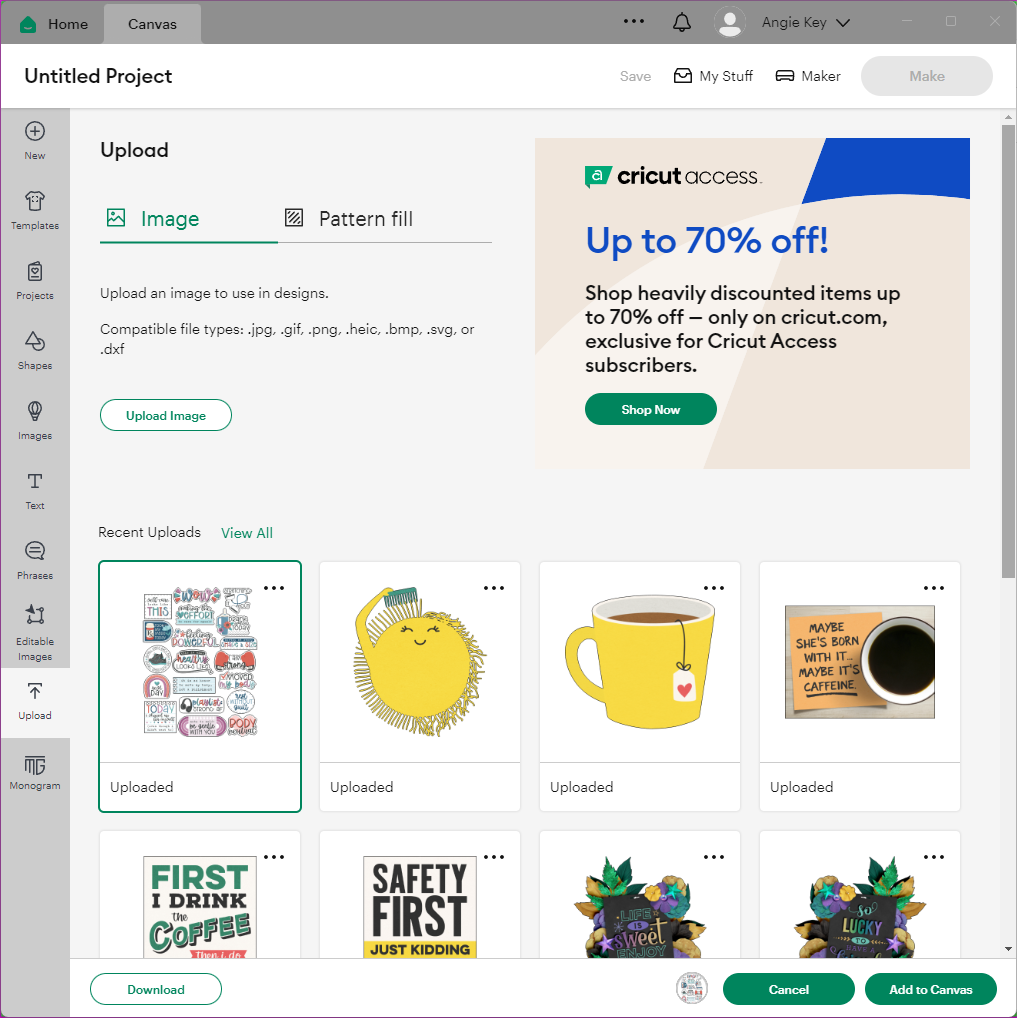Viewport: 1017px width, 1018px height.
Task: Open the three-dot menu in title bar
Action: 633,21
